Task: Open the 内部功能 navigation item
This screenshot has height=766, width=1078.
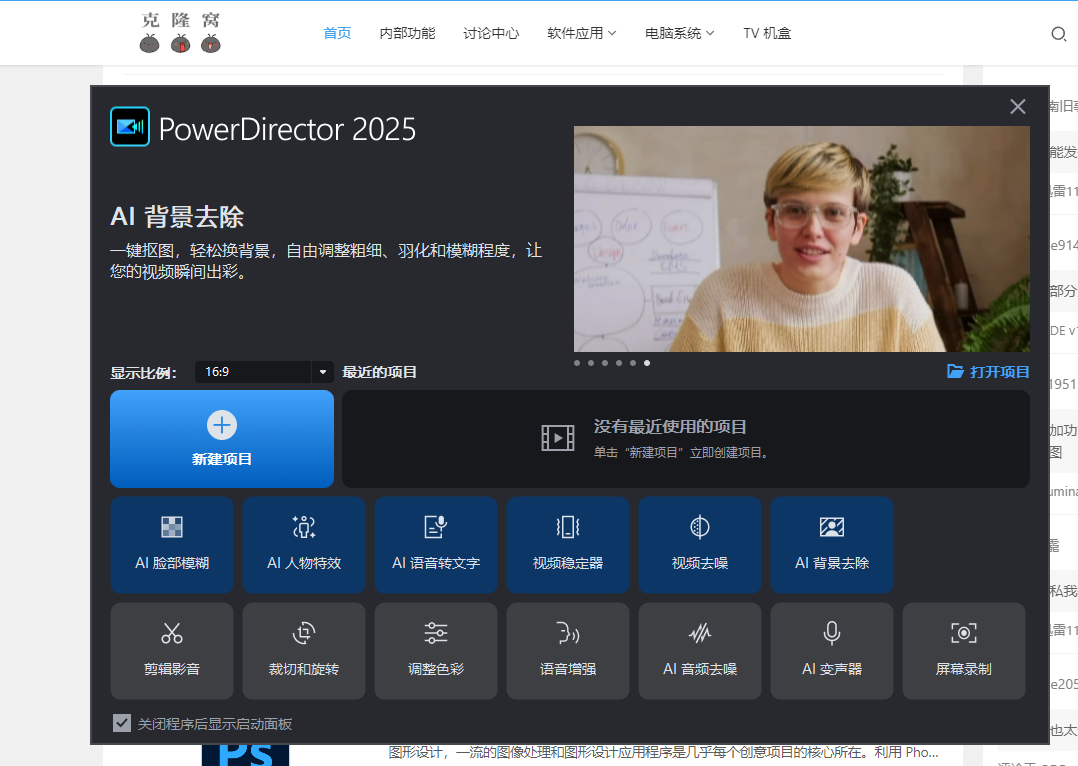Action: click(x=407, y=33)
